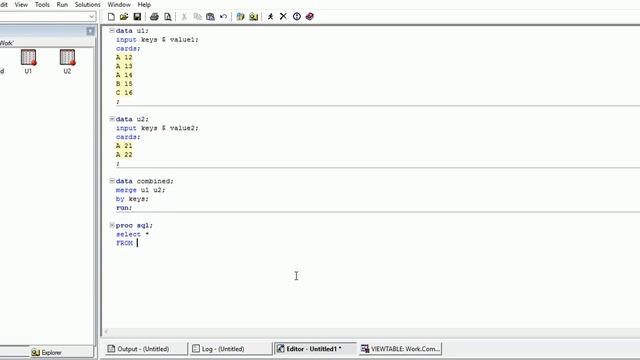Image resolution: width=640 pixels, height=360 pixels.
Task: Click the 'B 15' data line
Action: (x=124, y=84)
